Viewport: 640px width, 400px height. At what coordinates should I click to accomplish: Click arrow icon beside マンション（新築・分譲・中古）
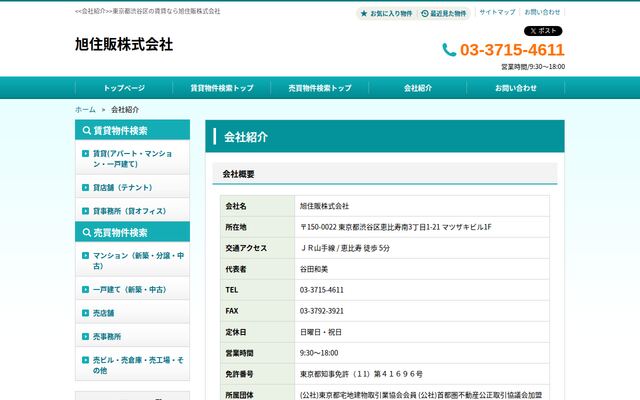tap(85, 256)
